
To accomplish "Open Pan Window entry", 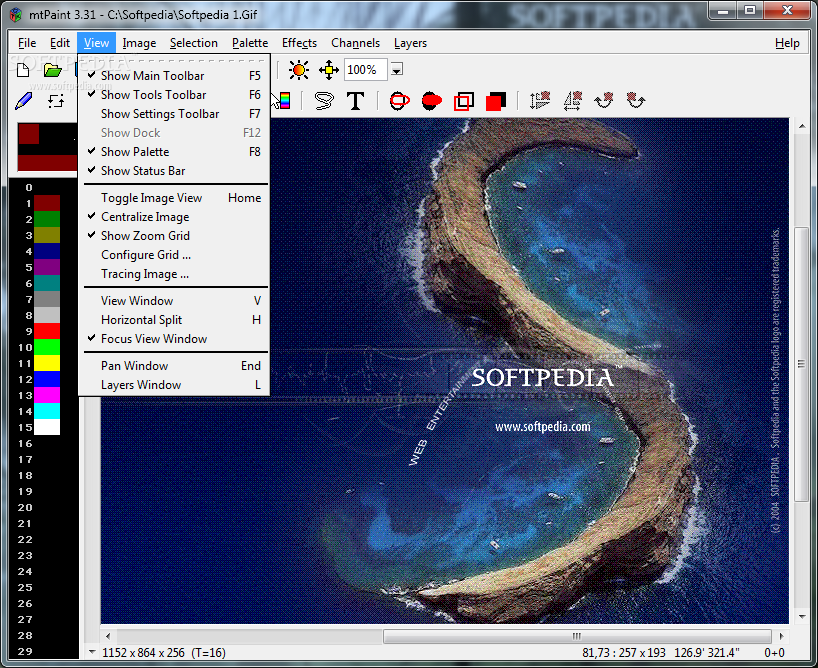I will (174, 366).
